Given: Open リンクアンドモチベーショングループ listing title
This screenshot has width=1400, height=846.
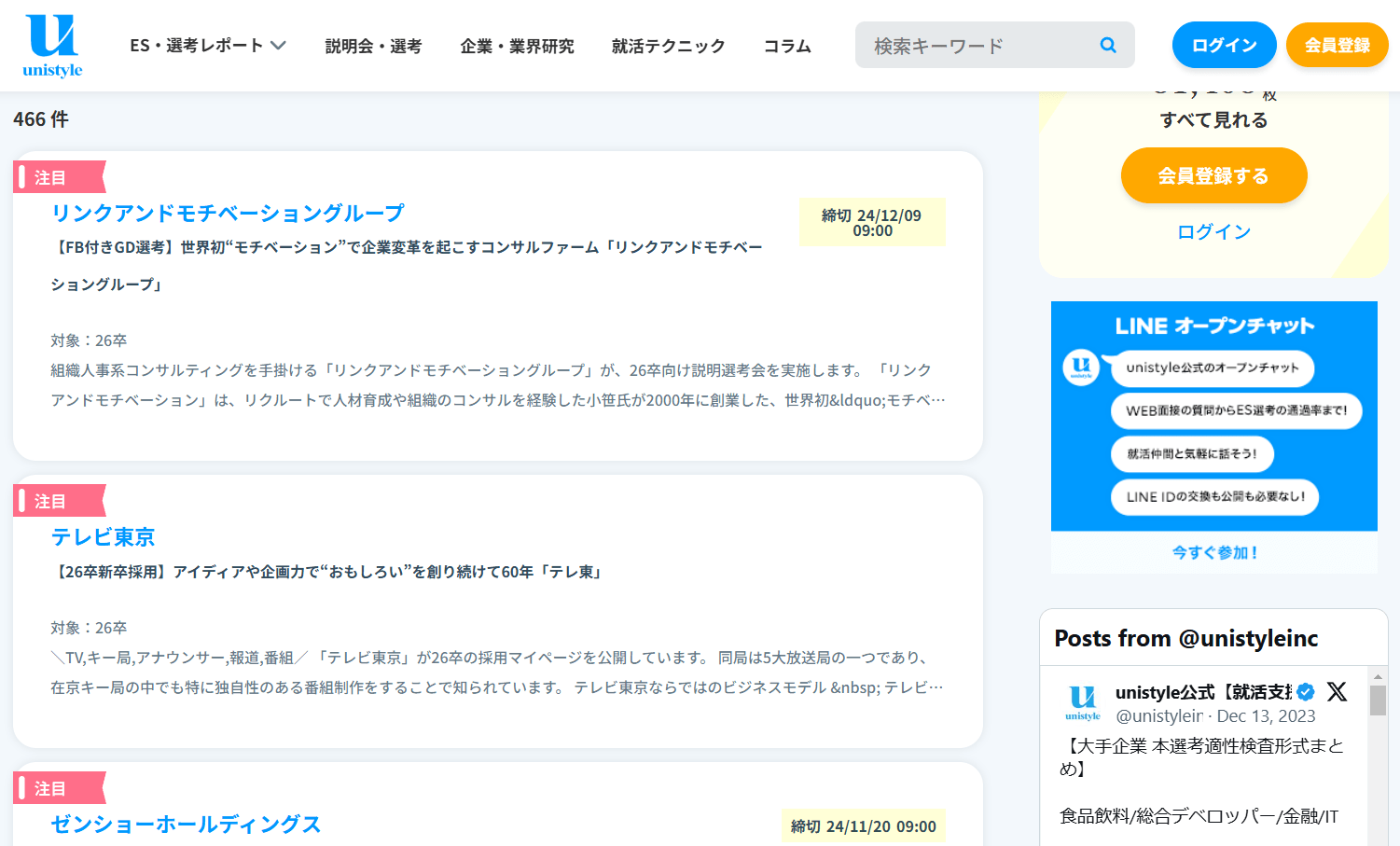Looking at the screenshot, I should tap(228, 213).
